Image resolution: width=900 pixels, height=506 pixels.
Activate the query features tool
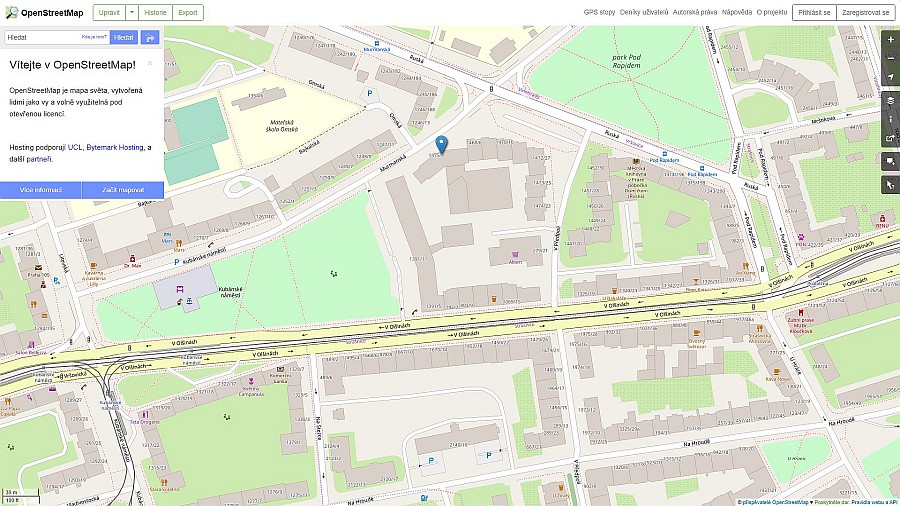890,185
